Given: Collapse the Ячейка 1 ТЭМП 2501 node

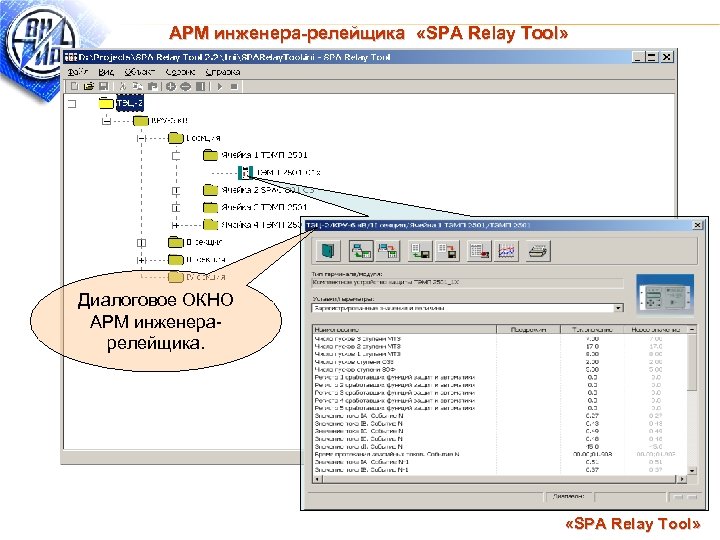Looking at the screenshot, I should tap(176, 156).
